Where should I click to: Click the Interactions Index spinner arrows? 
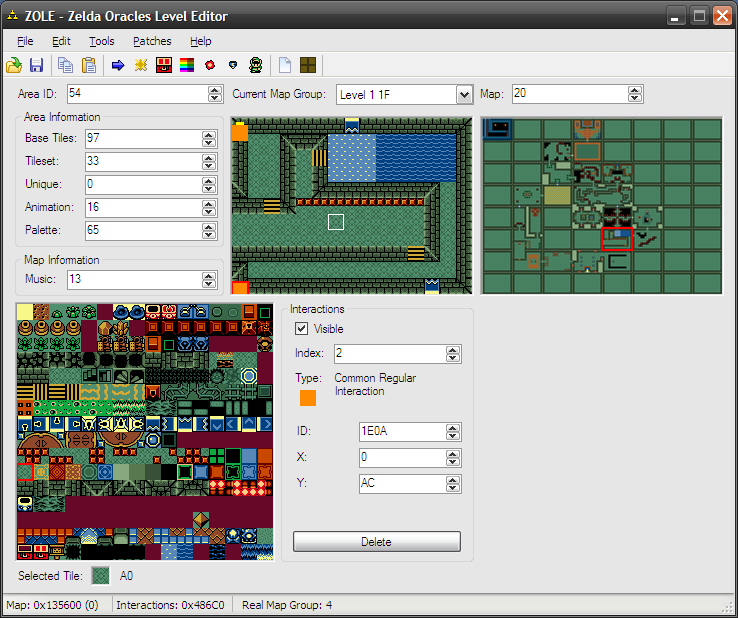click(454, 354)
